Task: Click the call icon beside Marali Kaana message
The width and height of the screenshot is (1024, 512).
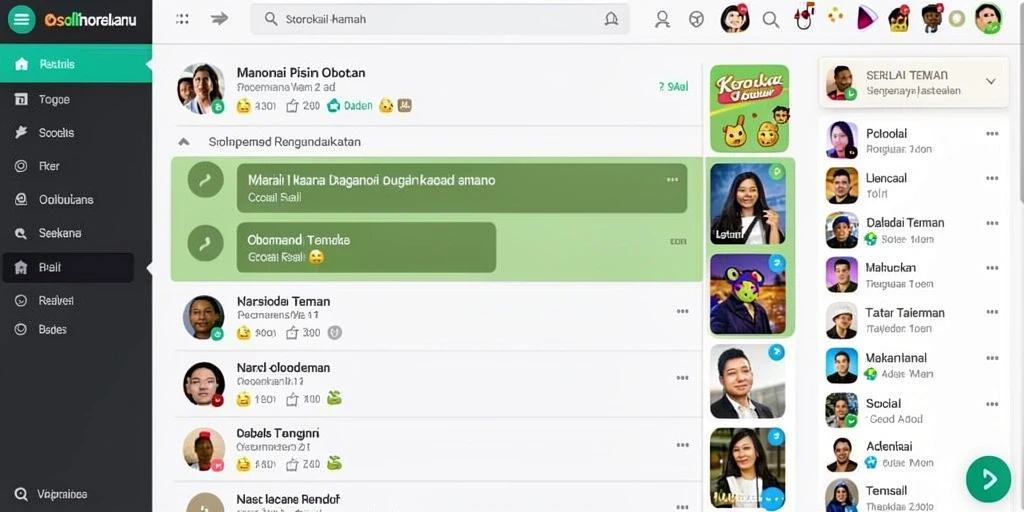Action: [x=206, y=180]
